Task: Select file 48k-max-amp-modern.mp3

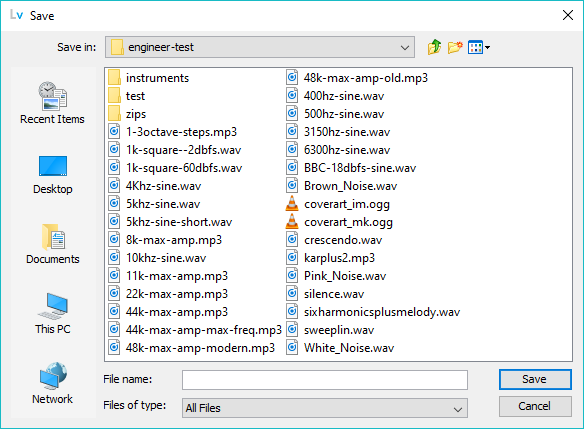Action: tap(191, 348)
